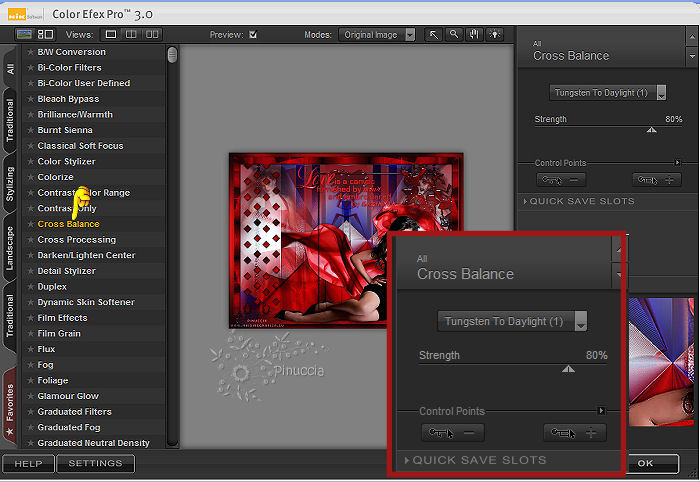
Task: Click add control point icon in top panel
Action: [x=656, y=180]
